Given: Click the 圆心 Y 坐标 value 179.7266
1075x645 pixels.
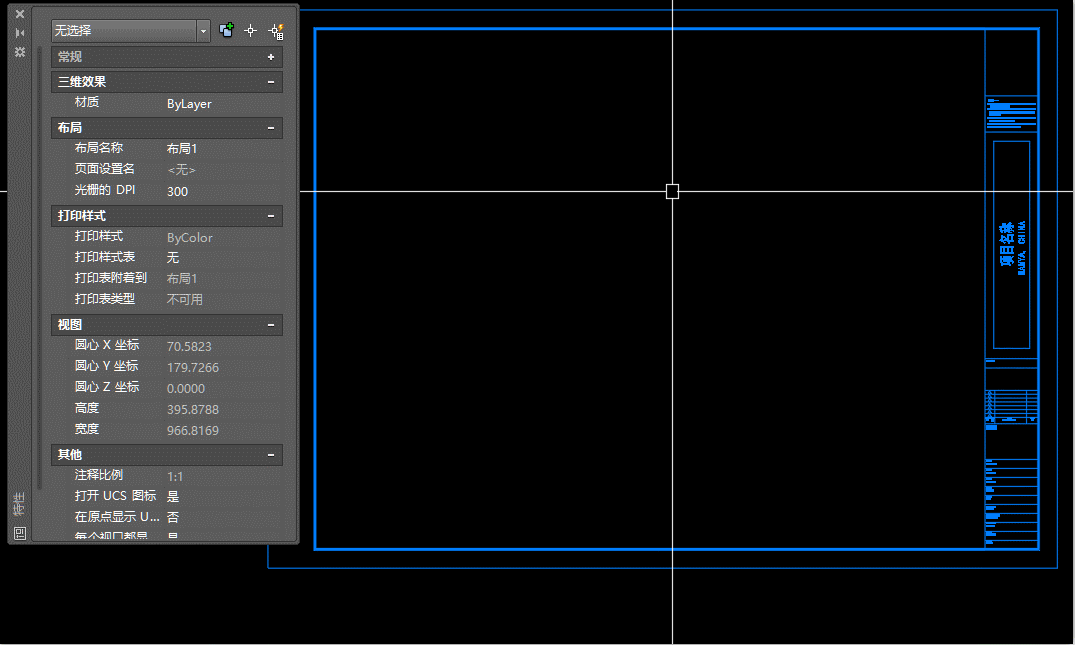Looking at the screenshot, I should [x=193, y=367].
